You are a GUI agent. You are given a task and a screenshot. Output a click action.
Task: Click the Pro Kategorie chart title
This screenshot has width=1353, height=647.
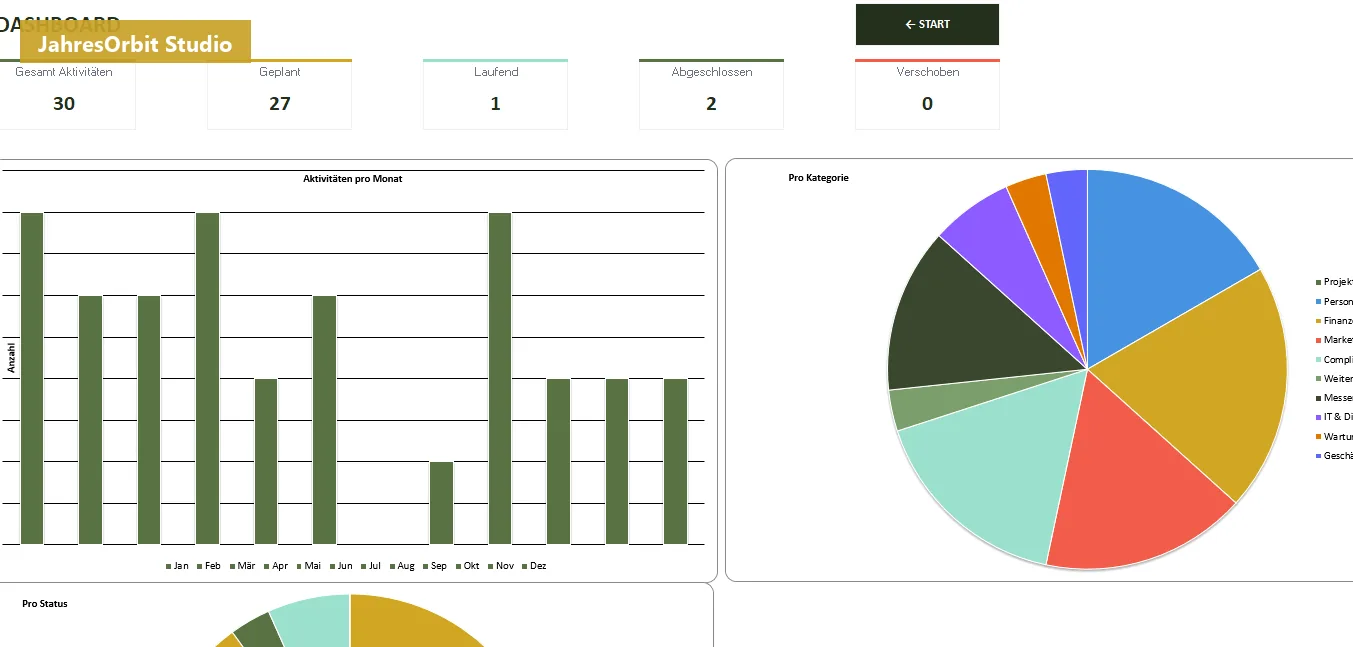click(818, 178)
